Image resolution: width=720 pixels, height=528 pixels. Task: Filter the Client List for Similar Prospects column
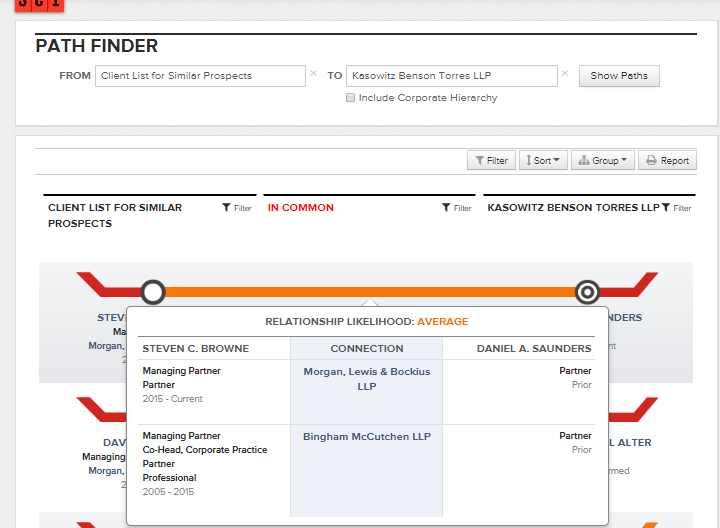[237, 208]
